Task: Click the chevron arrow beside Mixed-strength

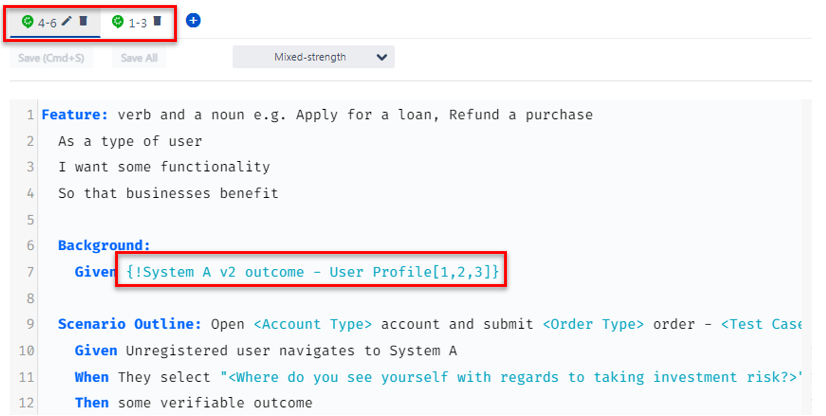Action: 382,57
